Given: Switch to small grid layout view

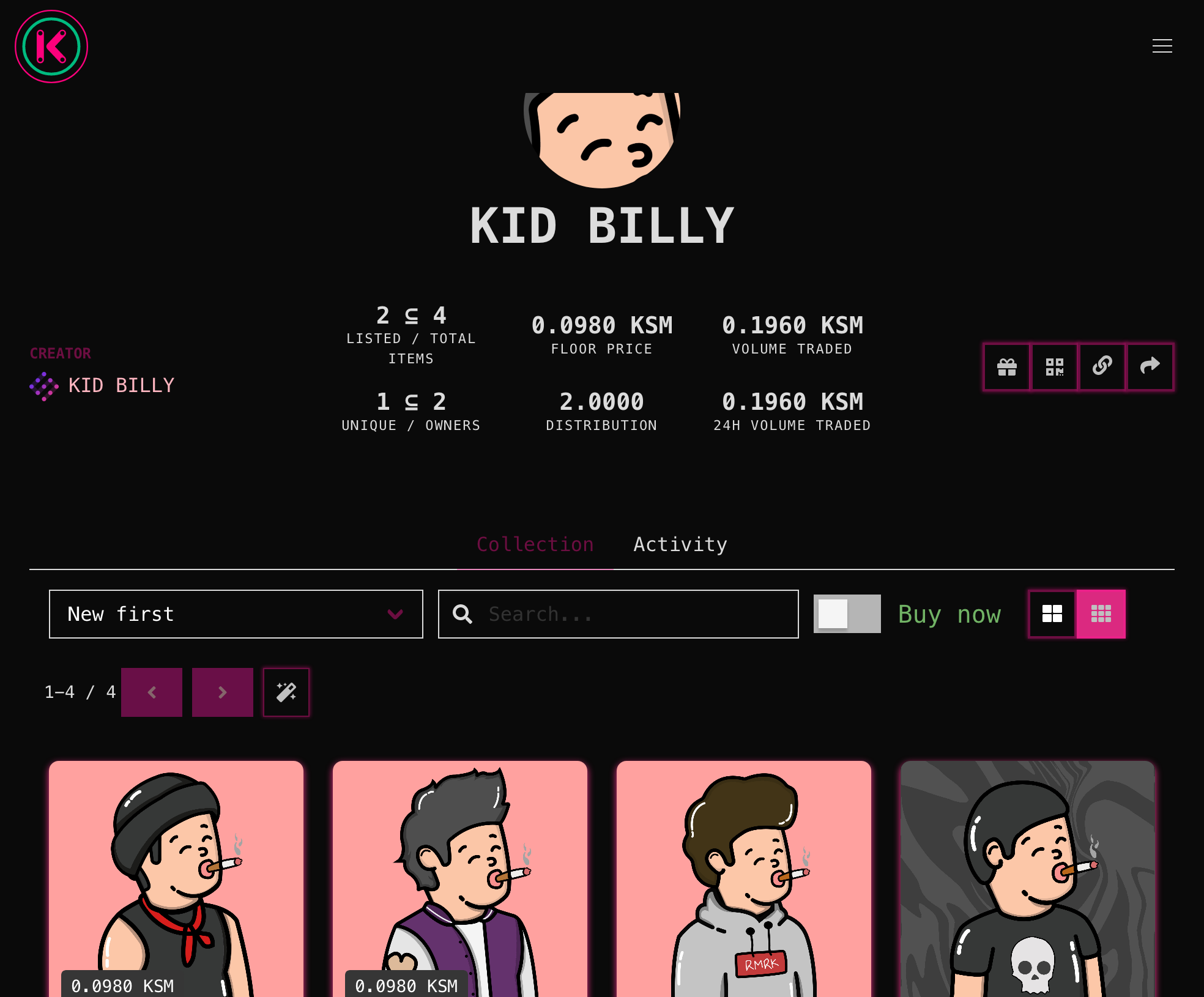Looking at the screenshot, I should [x=1101, y=613].
